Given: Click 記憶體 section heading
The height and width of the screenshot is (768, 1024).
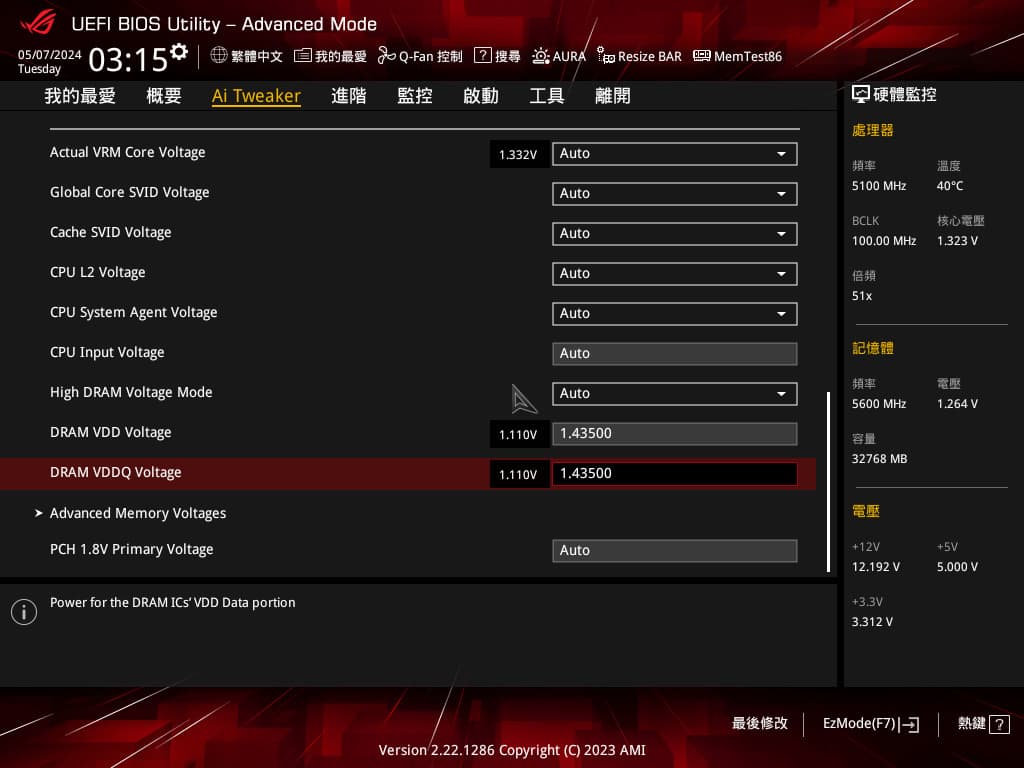Looking at the screenshot, I should point(872,348).
